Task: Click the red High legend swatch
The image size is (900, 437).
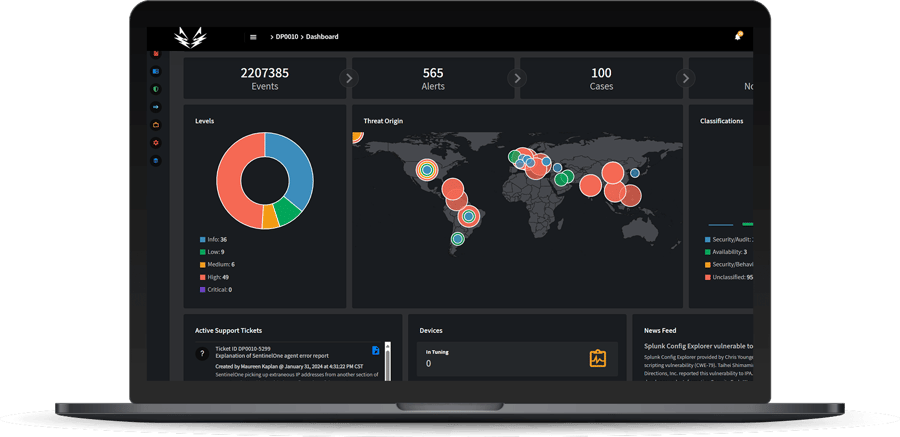Action: [x=203, y=277]
